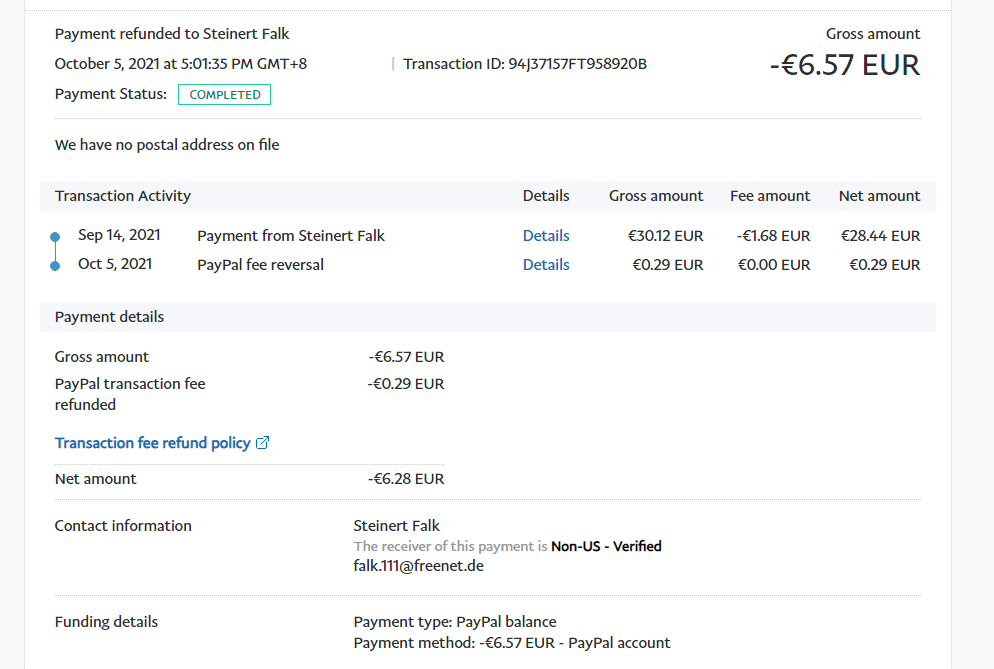Viewport: 994px width, 669px height.
Task: Click the external link icon beside refund policy
Action: (x=263, y=443)
